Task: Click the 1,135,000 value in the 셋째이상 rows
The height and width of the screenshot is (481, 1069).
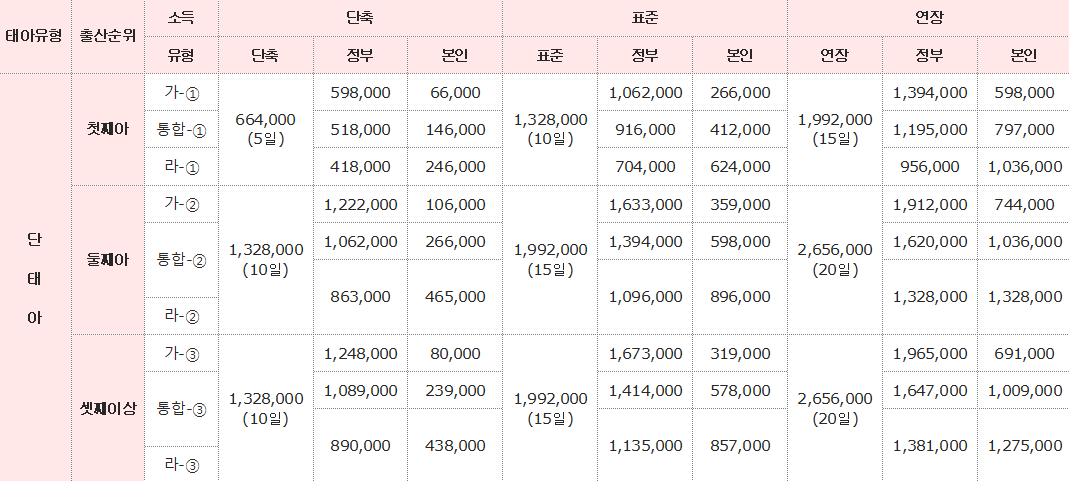Action: [646, 446]
